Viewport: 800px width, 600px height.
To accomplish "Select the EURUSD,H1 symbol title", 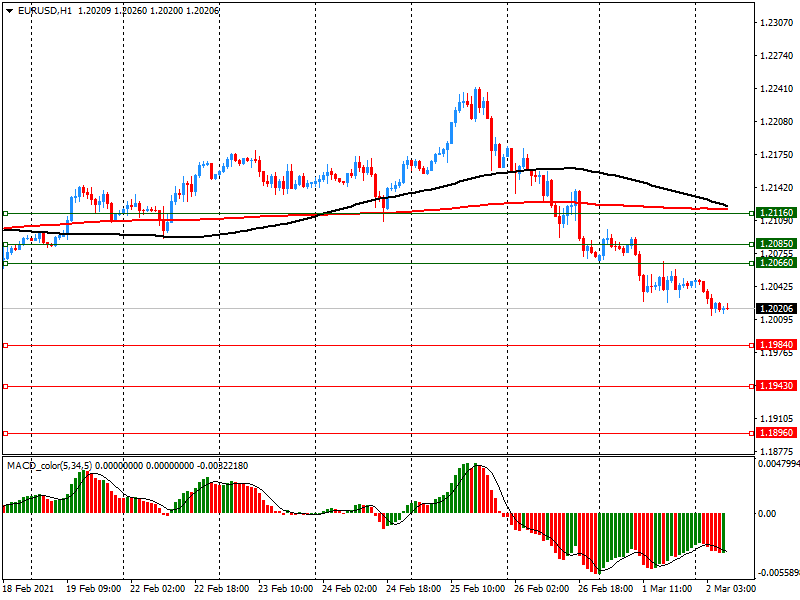I will click(x=45, y=11).
